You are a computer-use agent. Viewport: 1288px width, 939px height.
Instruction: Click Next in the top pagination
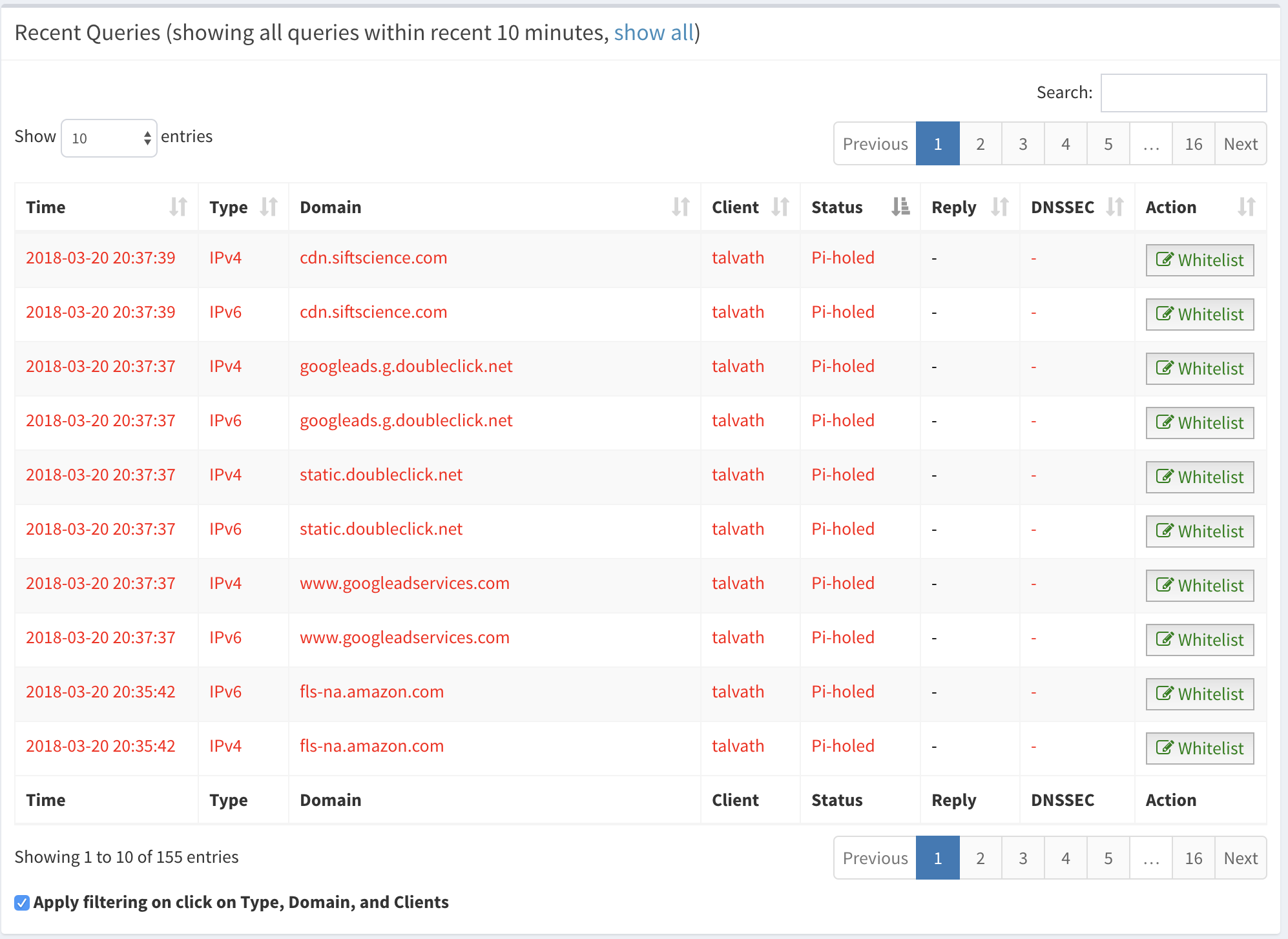point(1240,144)
